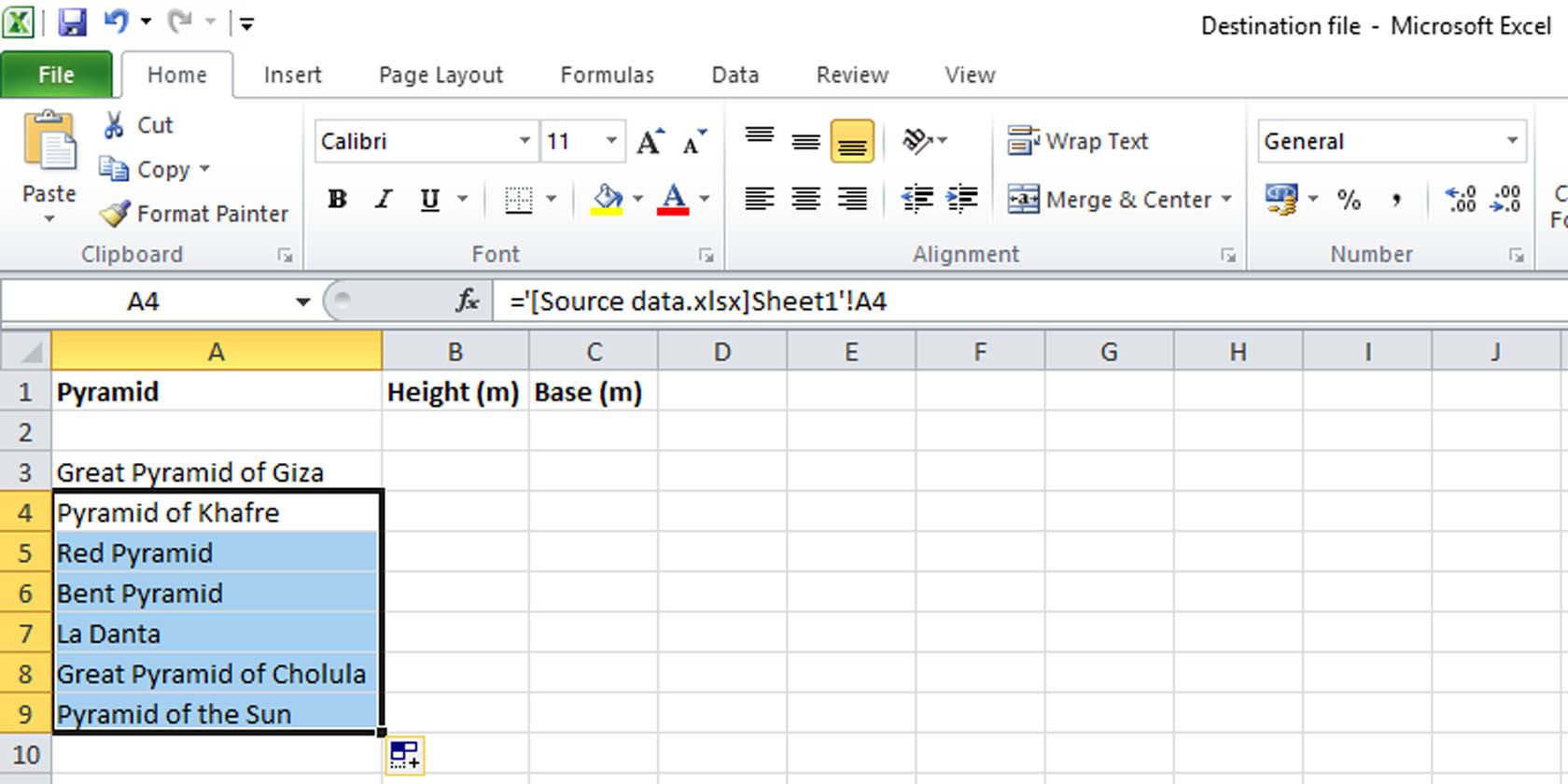Decrease font size with Shrink Font
This screenshot has height=784, width=1568.
[x=695, y=141]
